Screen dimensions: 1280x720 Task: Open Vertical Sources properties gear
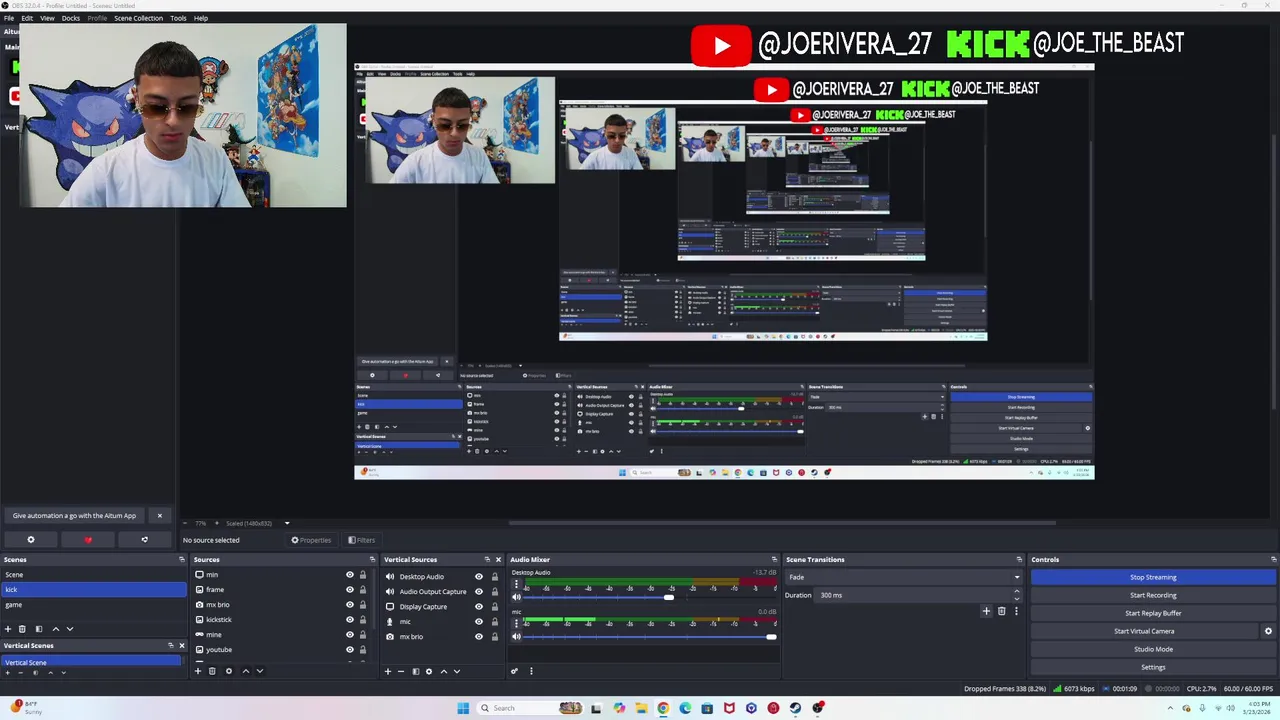pos(429,671)
